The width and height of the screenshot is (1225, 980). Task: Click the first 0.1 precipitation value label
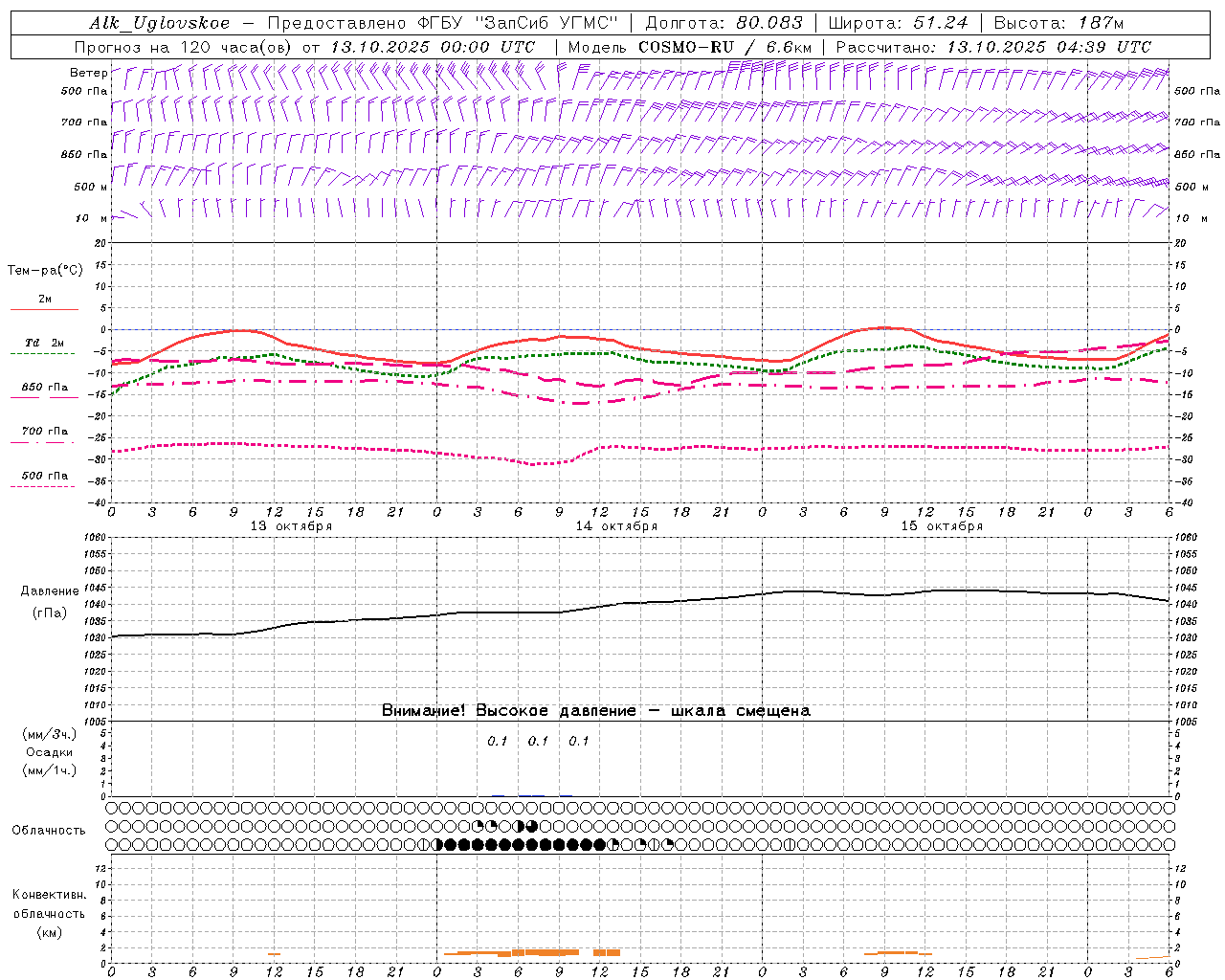pyautogui.click(x=498, y=741)
